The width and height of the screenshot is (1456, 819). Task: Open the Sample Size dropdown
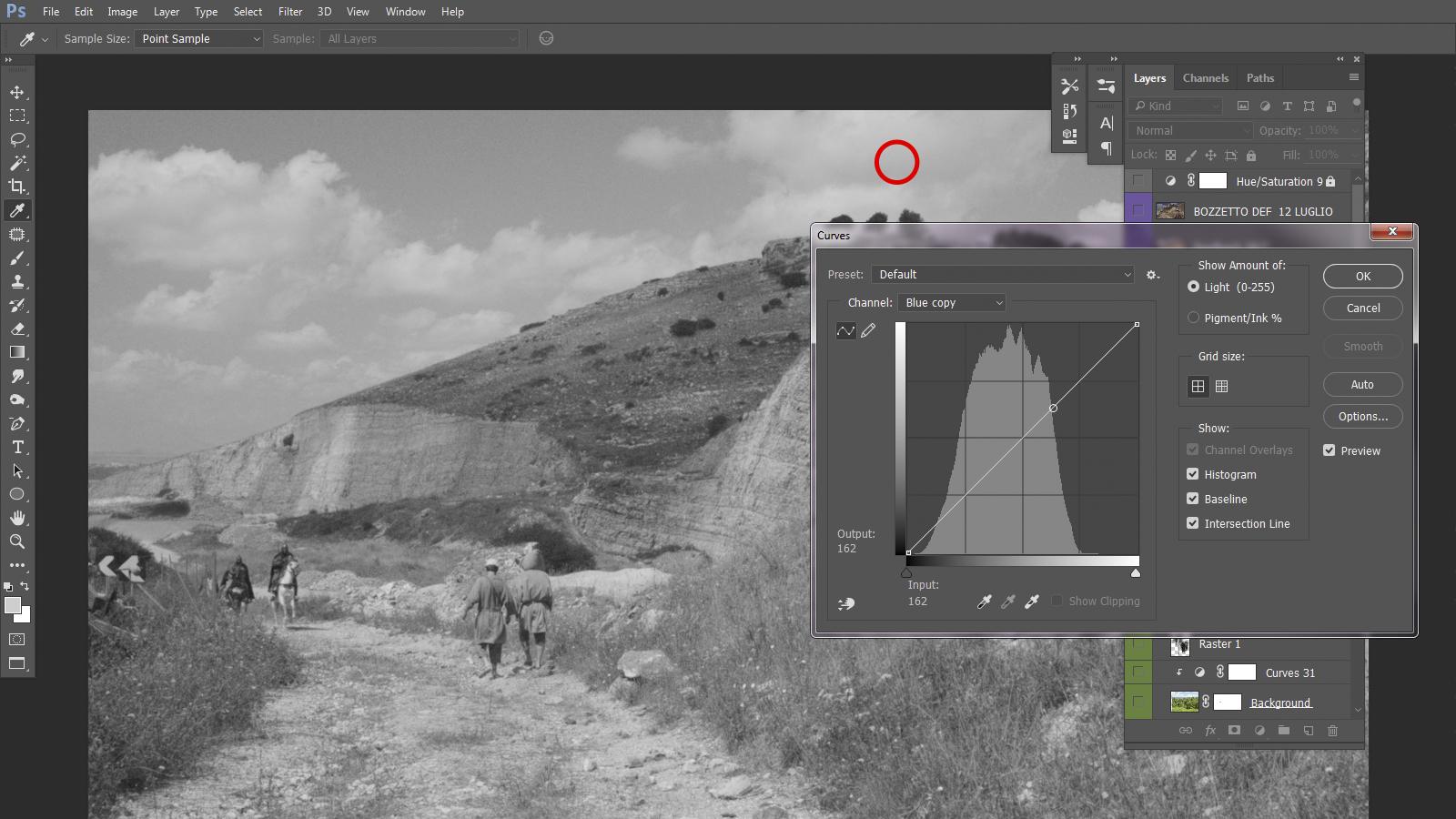click(199, 39)
